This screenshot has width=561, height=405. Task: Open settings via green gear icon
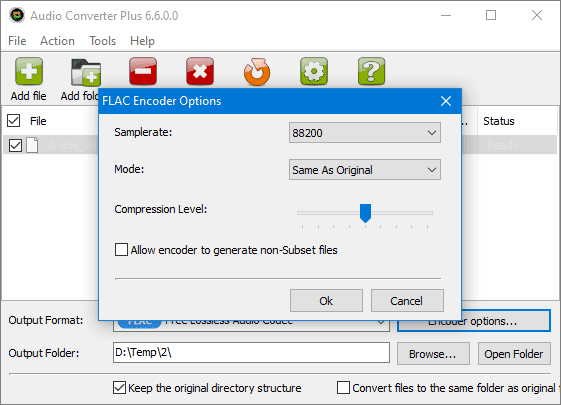coord(314,71)
